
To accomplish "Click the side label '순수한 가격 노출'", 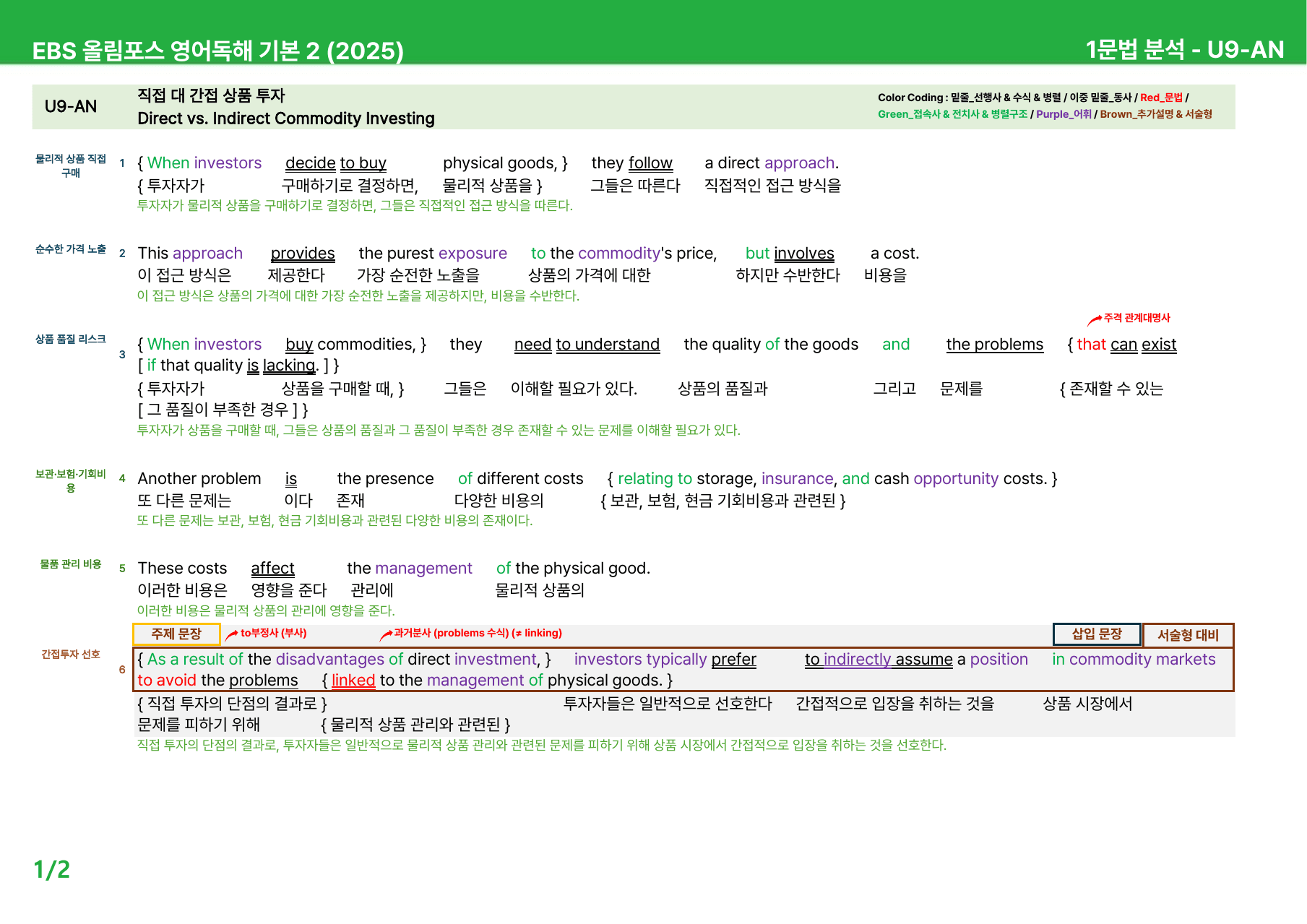I will [71, 249].
